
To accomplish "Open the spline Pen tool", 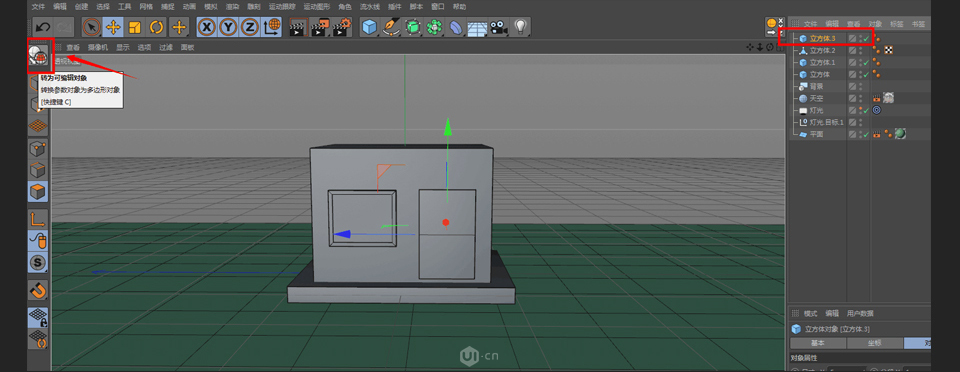I will 391,27.
